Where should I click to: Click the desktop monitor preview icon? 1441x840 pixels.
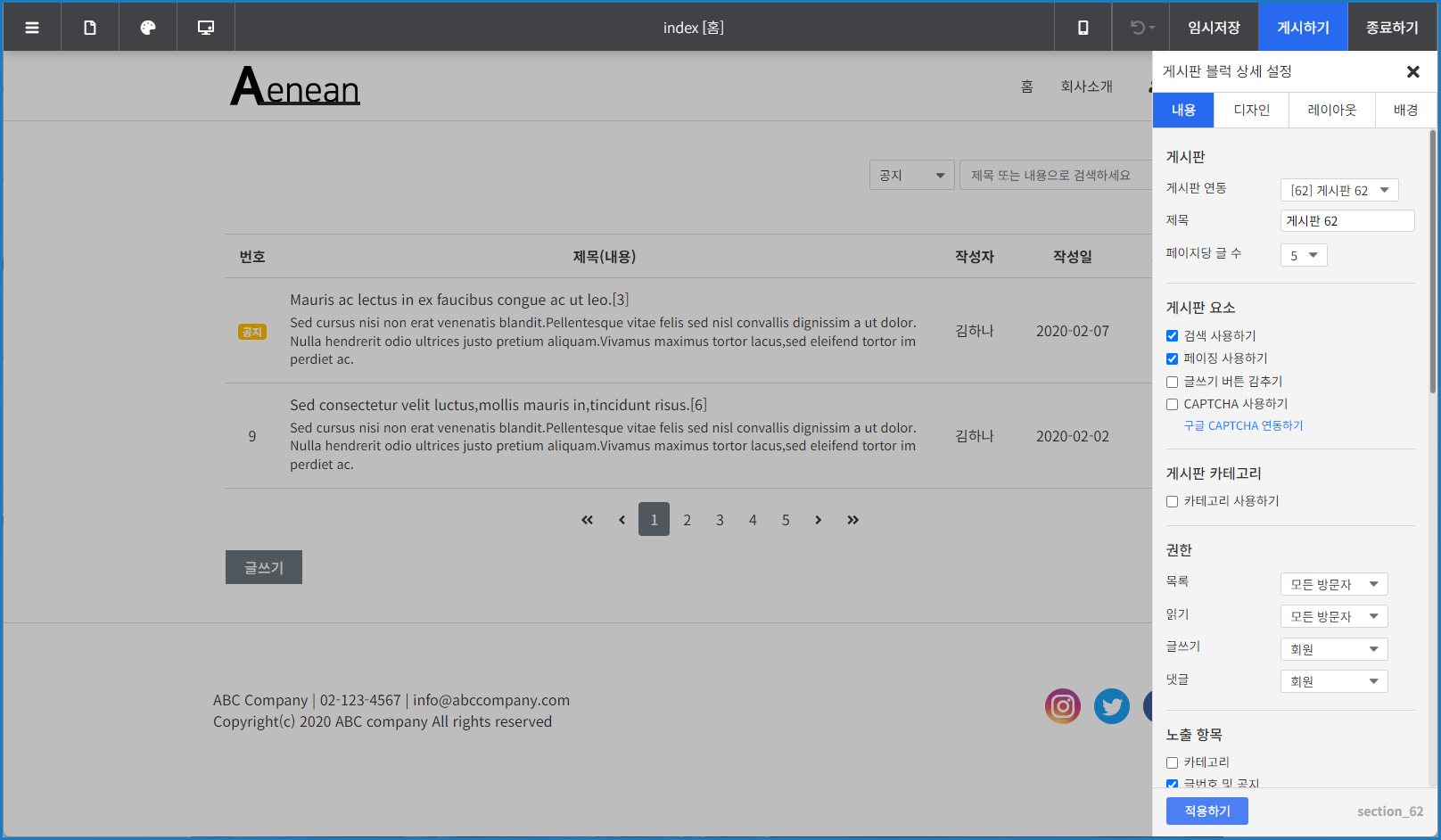coord(206,28)
